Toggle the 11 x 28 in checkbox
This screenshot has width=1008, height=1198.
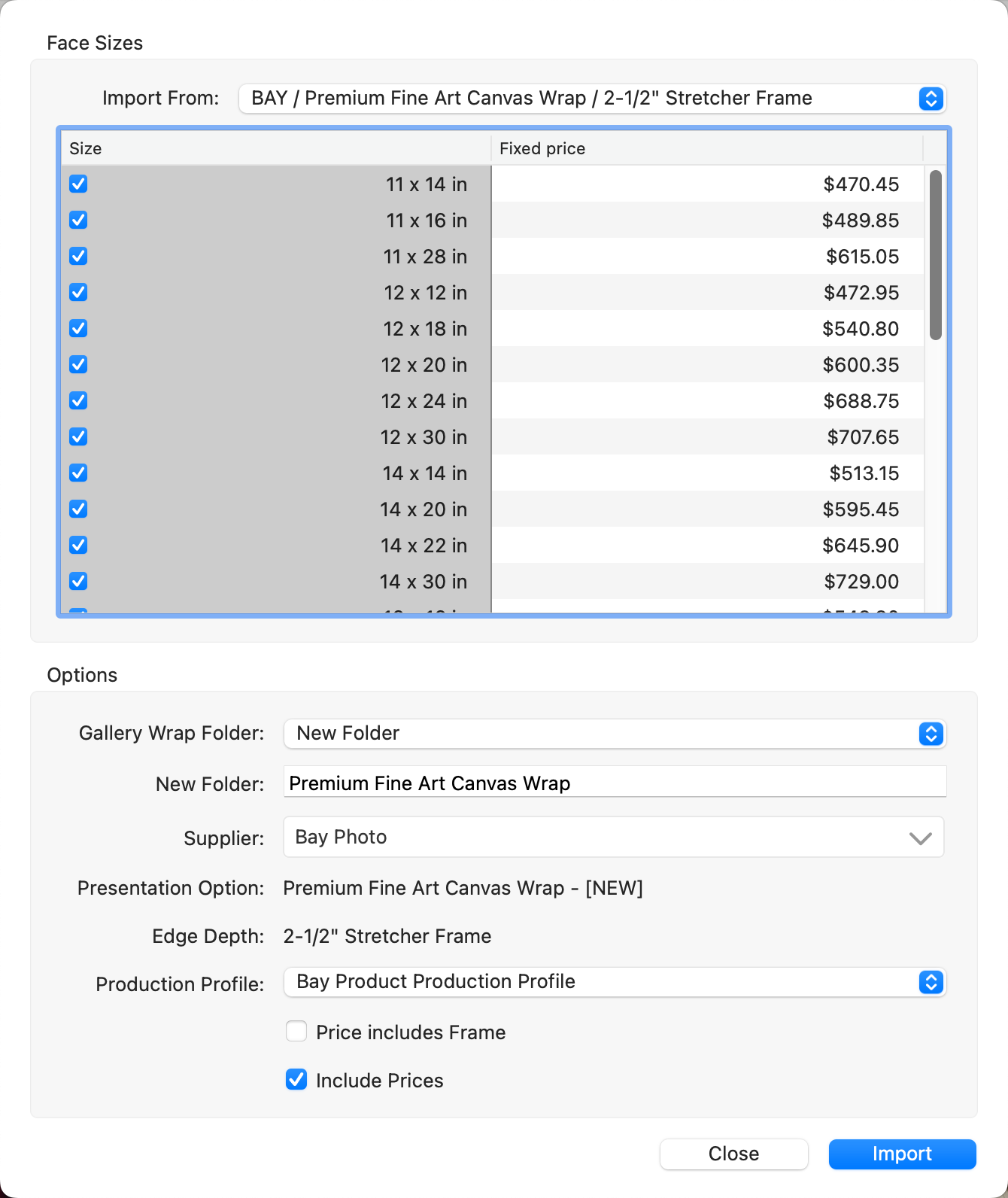[x=78, y=257]
